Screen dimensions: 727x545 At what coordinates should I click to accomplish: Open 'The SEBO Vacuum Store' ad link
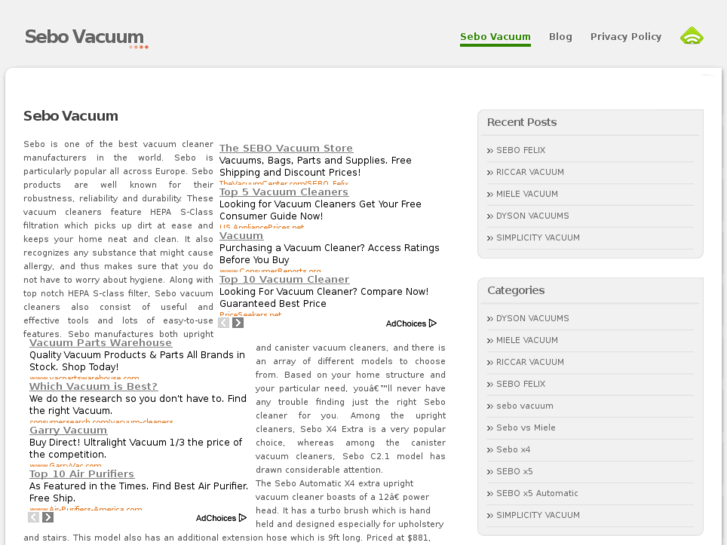(286, 148)
